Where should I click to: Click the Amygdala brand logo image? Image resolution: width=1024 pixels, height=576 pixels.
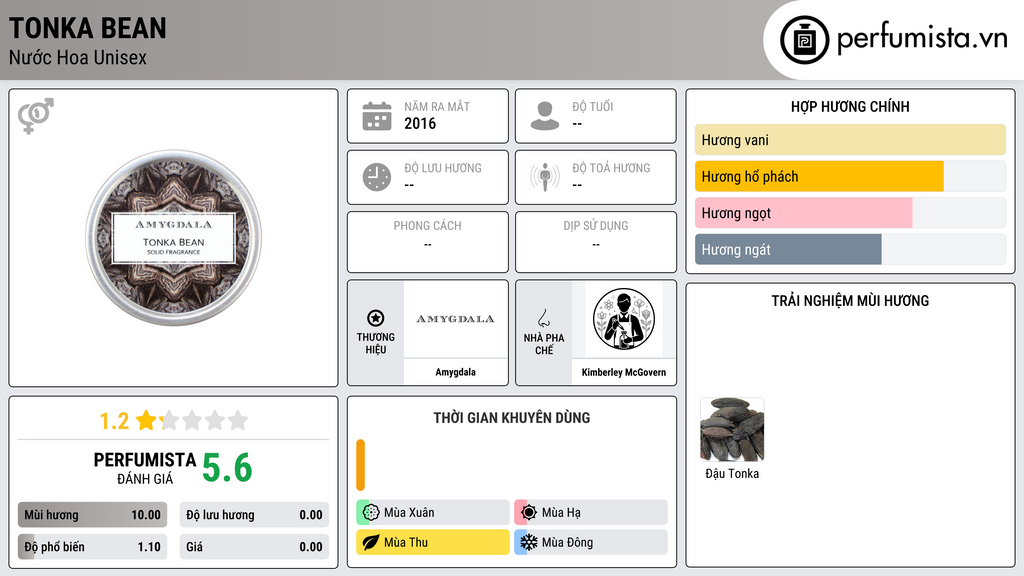455,319
